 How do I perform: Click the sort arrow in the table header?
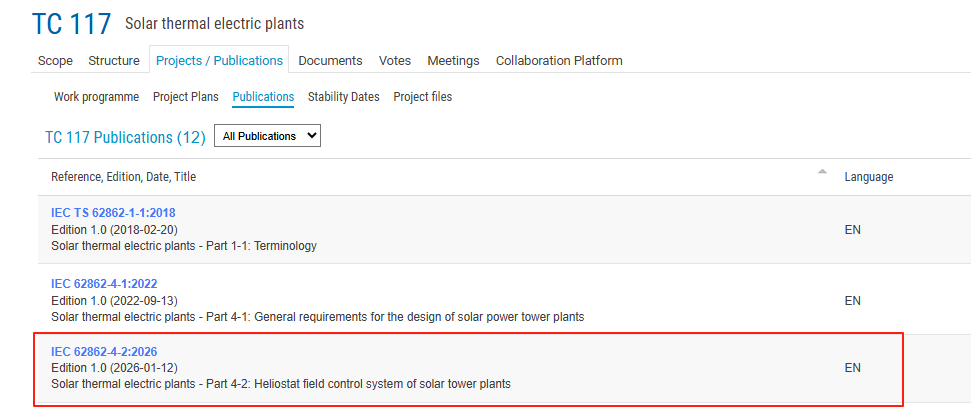coord(822,172)
